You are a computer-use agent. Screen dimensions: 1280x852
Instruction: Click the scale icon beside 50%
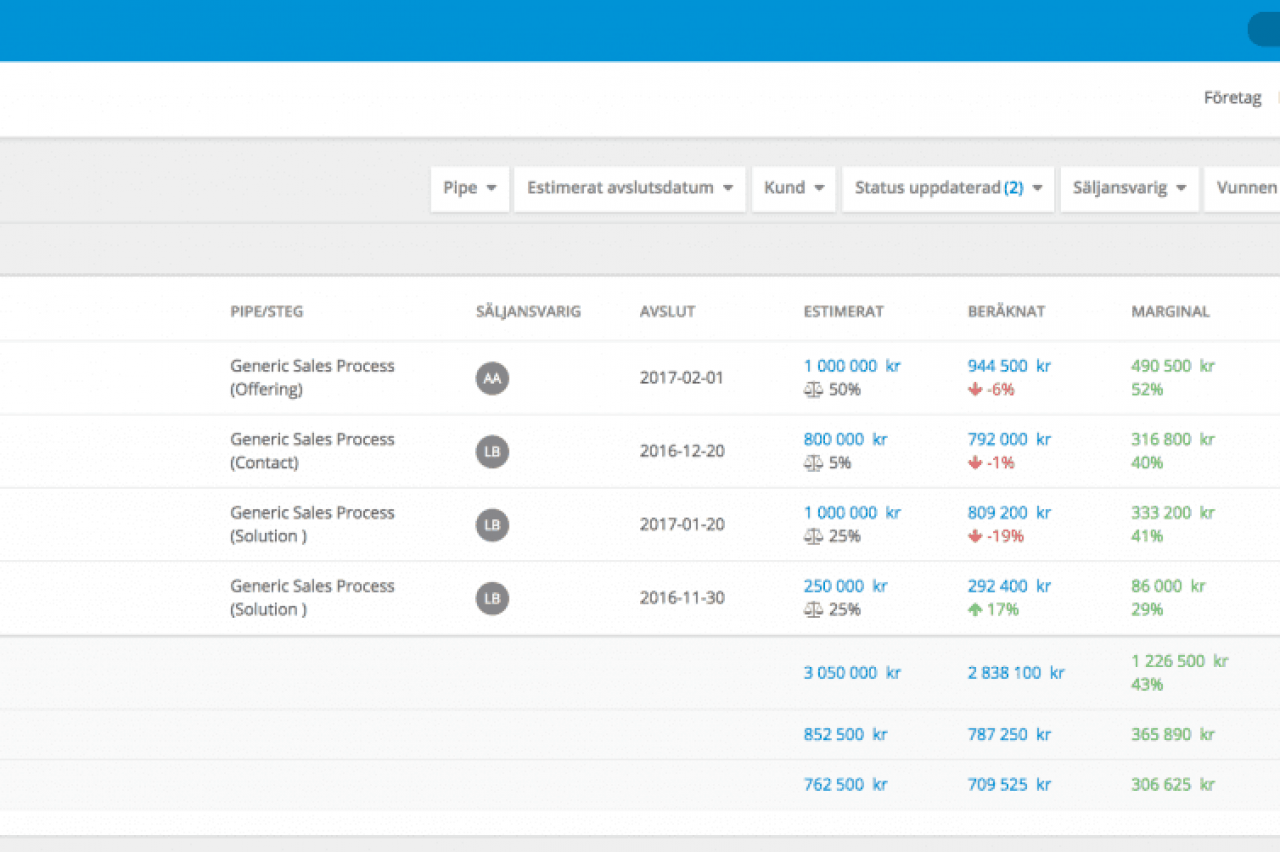[813, 390]
